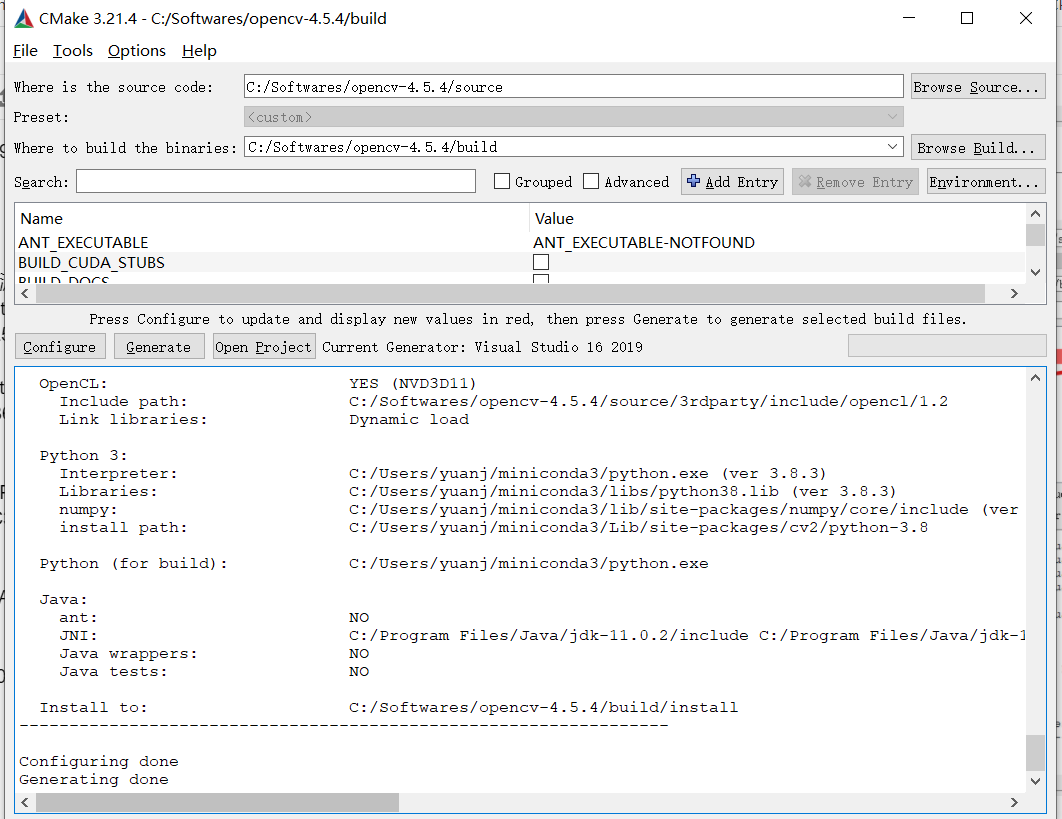This screenshot has width=1062, height=819.
Task: Open the Options menu
Action: click(136, 50)
